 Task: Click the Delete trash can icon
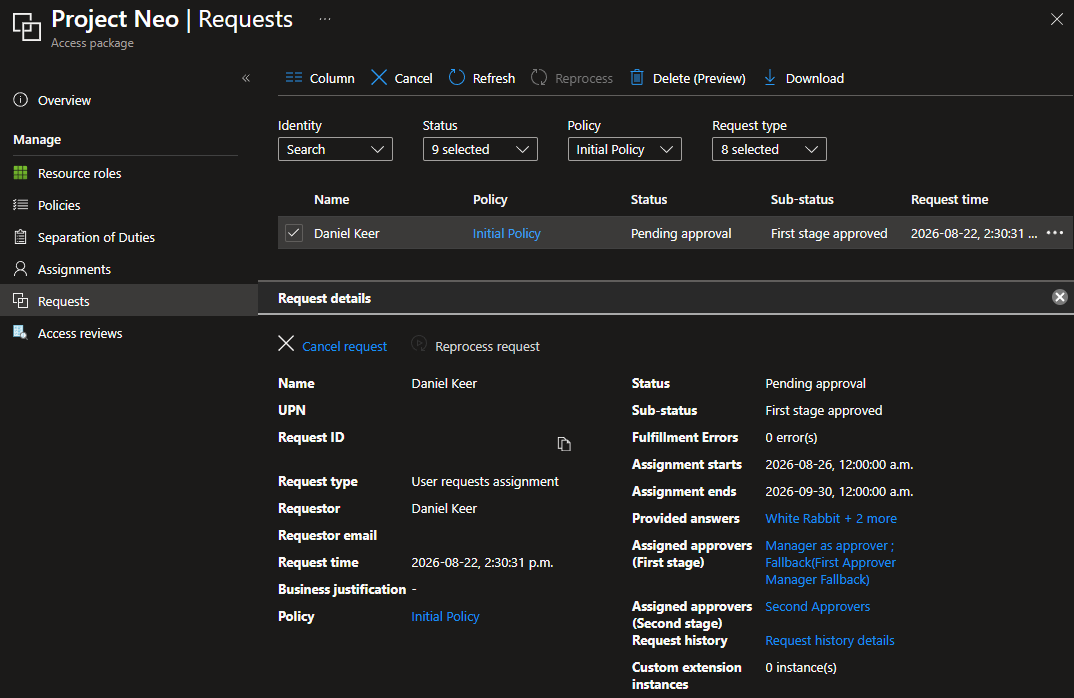pyautogui.click(x=637, y=77)
